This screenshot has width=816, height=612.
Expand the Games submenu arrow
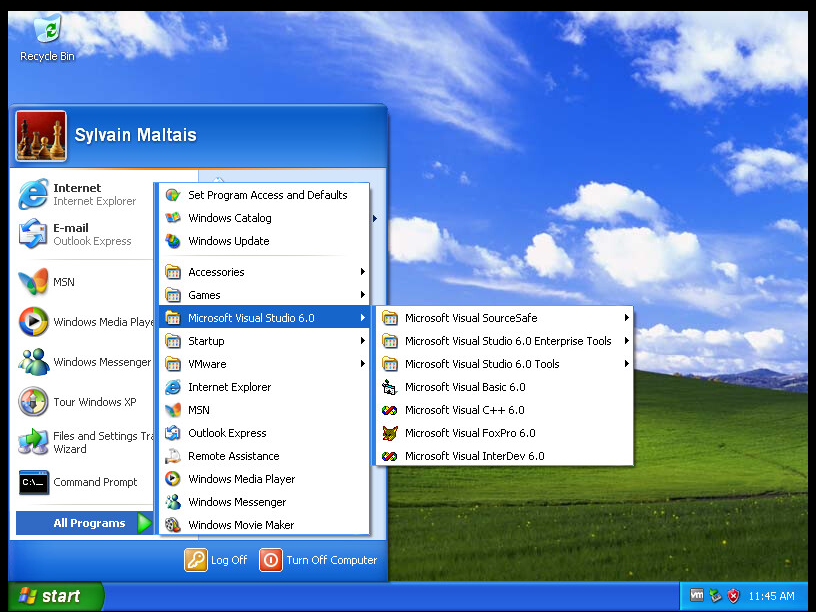[362, 295]
